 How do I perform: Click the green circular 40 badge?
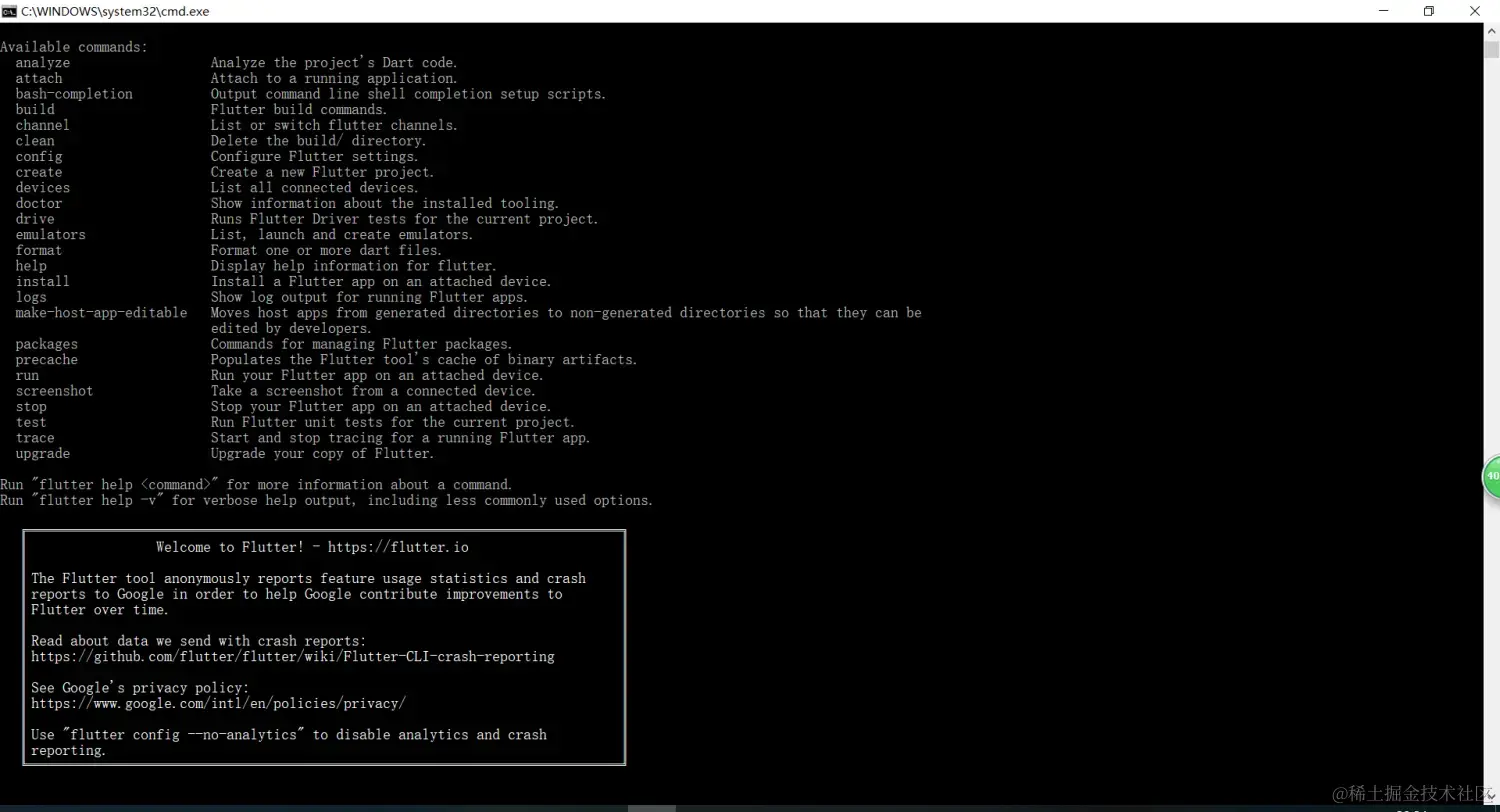coord(1491,476)
